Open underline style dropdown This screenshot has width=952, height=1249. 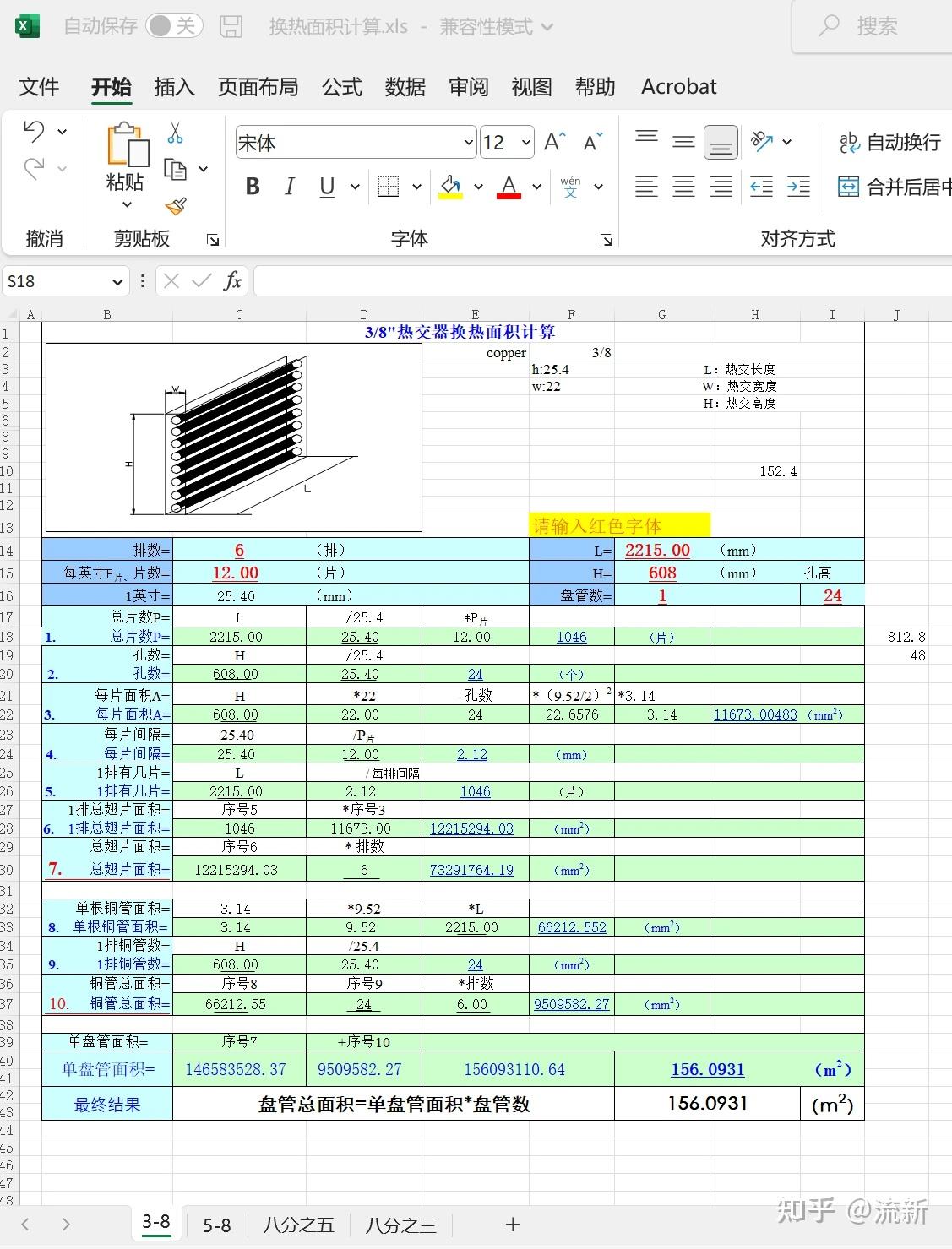pyautogui.click(x=355, y=187)
